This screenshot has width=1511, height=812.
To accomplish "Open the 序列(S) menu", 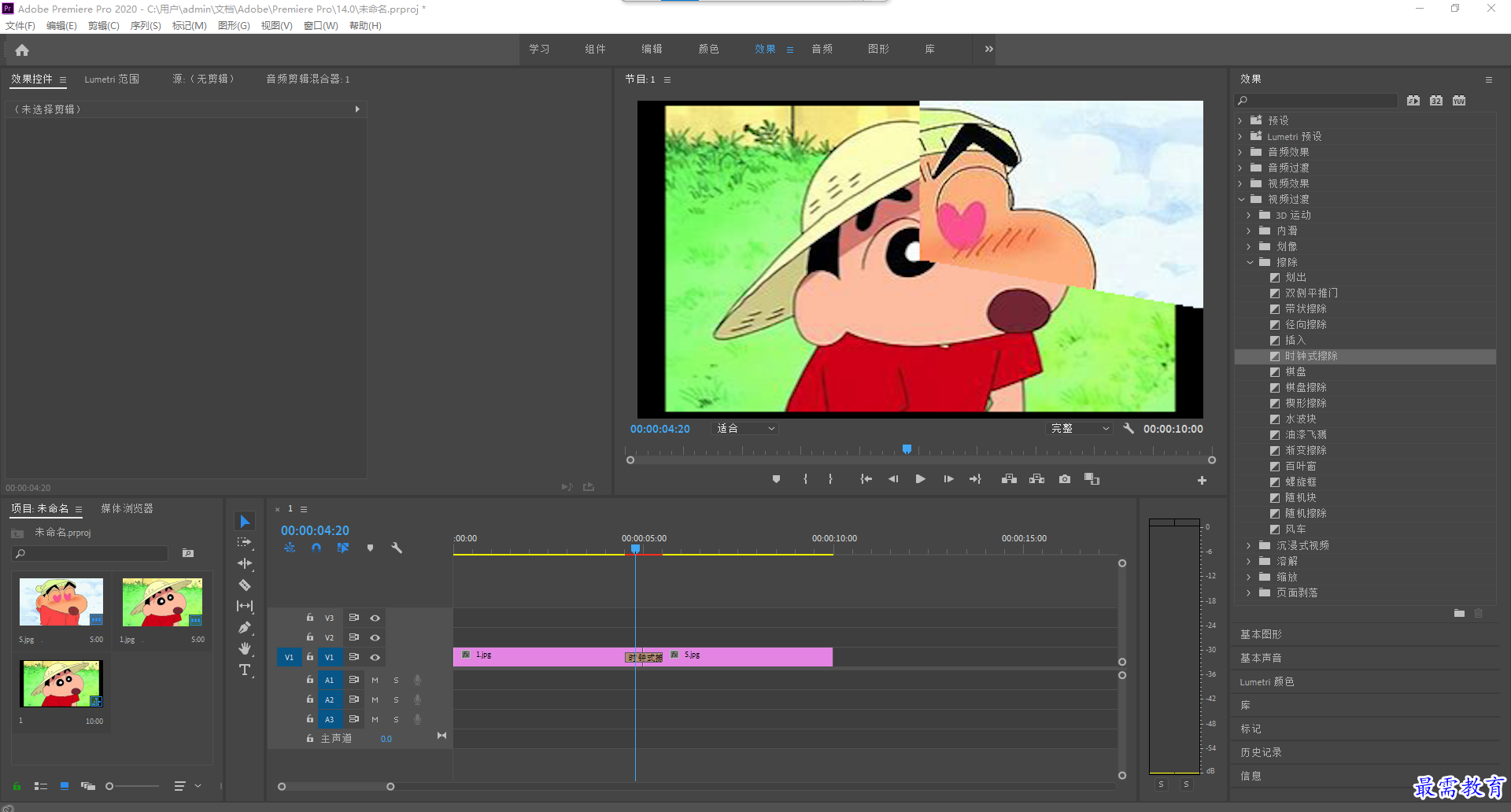I will pos(146,26).
